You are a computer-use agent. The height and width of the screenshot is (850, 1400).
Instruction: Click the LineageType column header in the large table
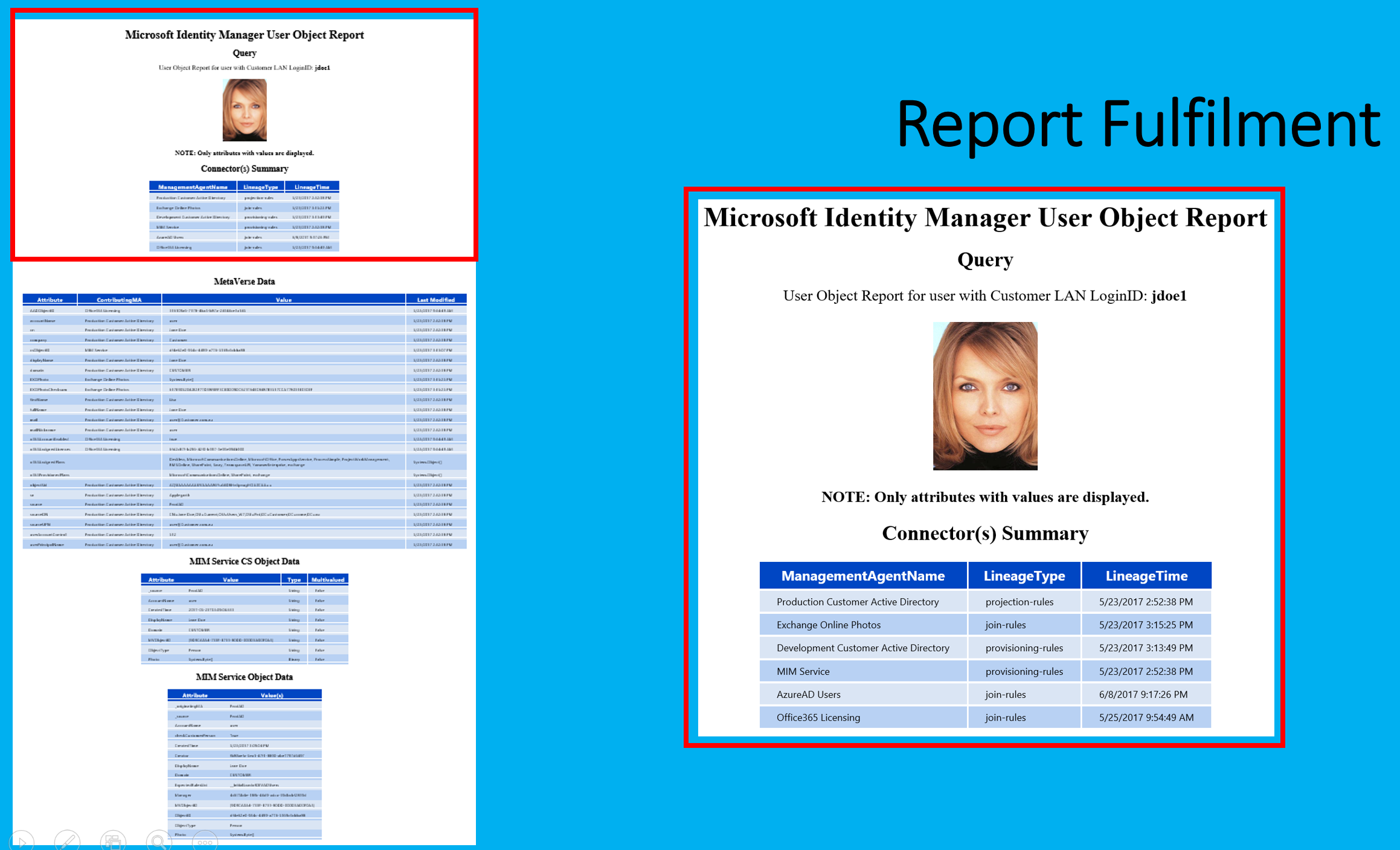1024,576
